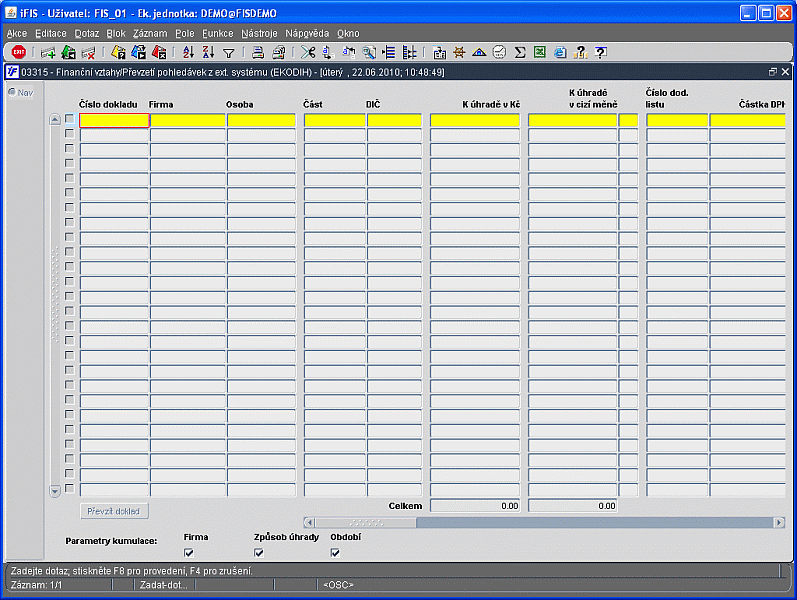
Task: Click the green save record toolbar icon
Action: 68,52
